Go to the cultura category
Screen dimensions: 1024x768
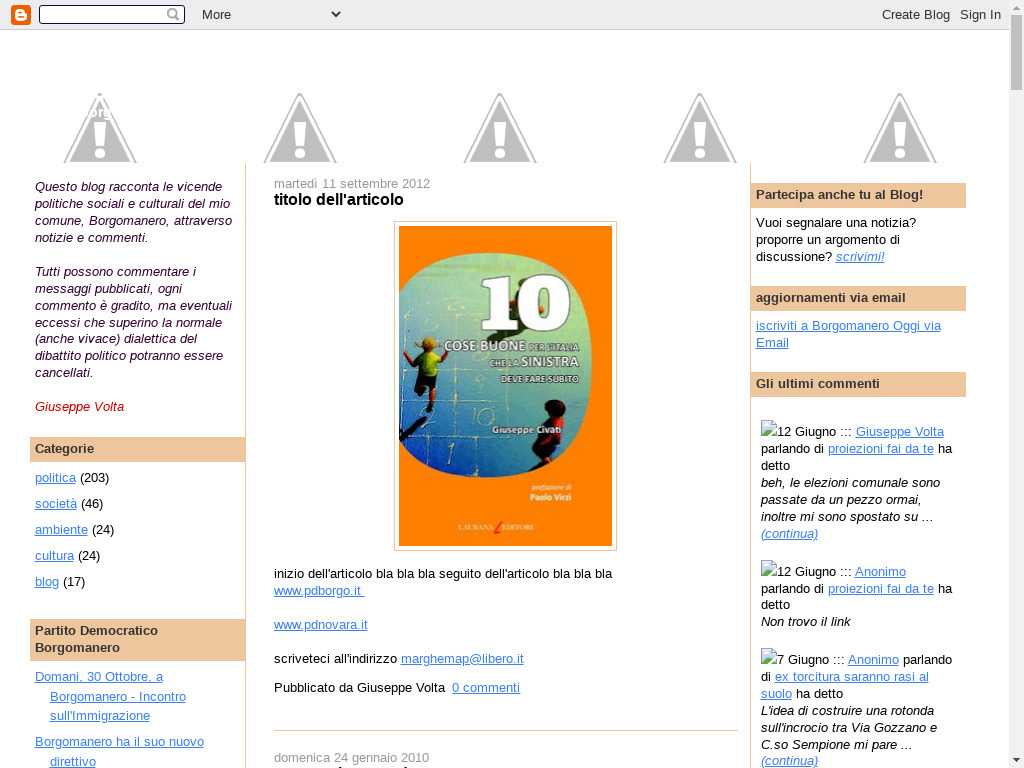54,556
